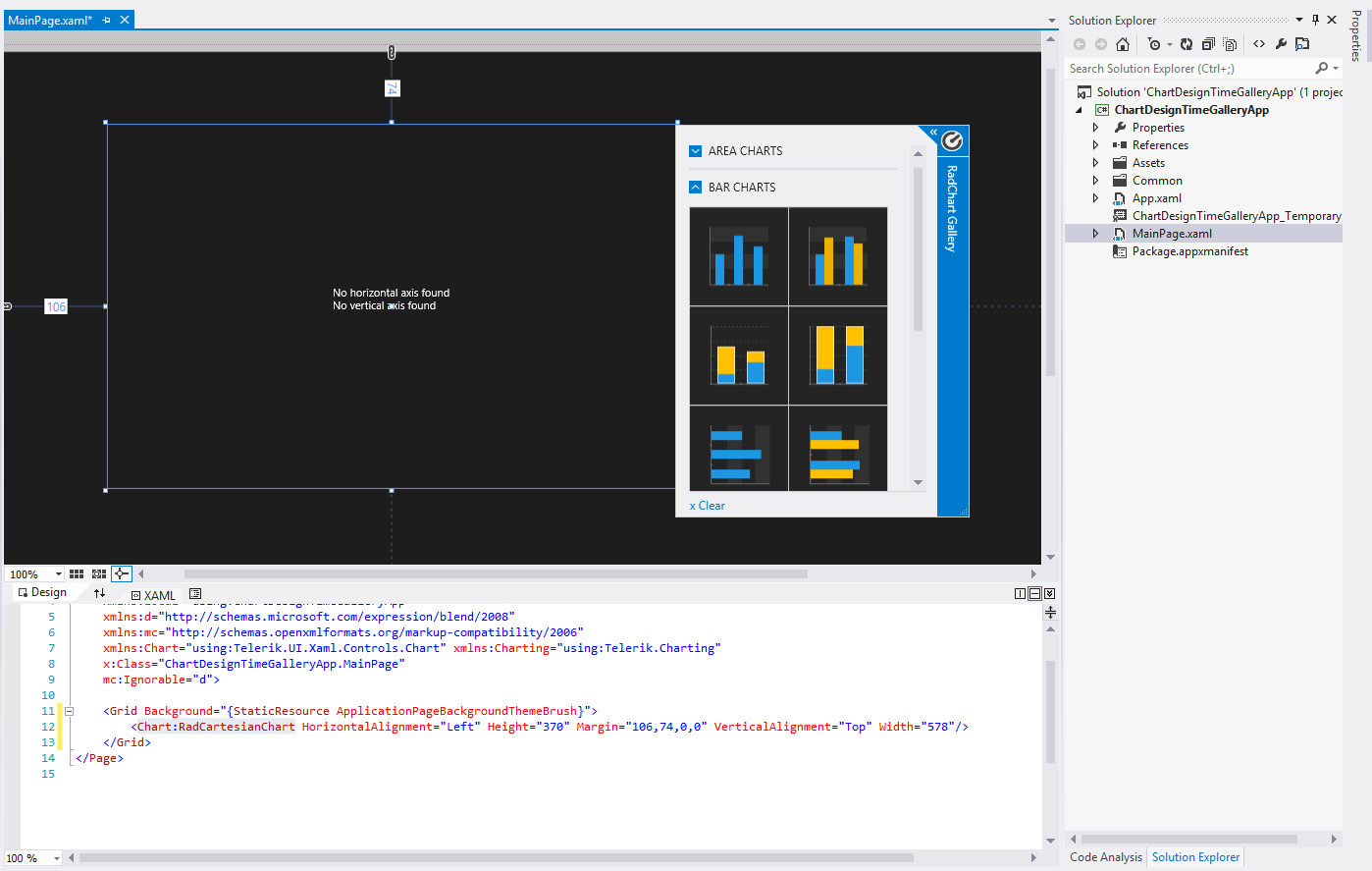Click the Pending Changes Filter clock icon

[1154, 44]
